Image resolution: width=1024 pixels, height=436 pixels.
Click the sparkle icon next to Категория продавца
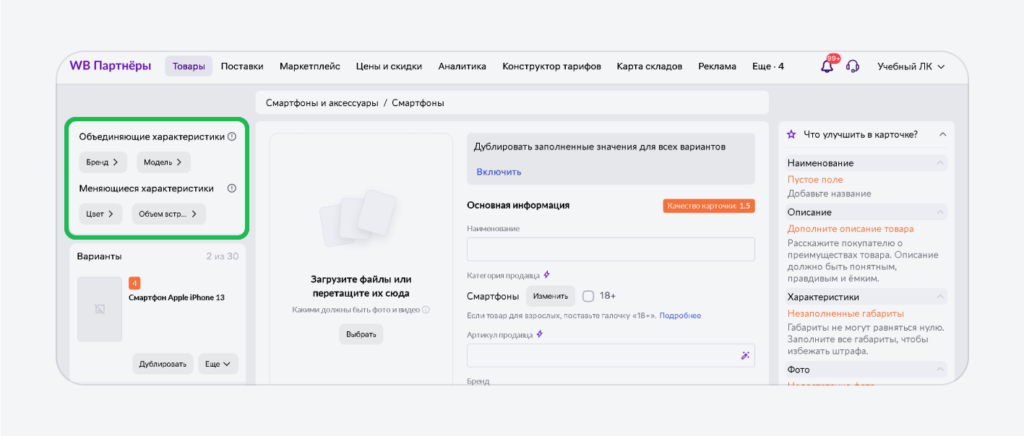click(x=546, y=274)
